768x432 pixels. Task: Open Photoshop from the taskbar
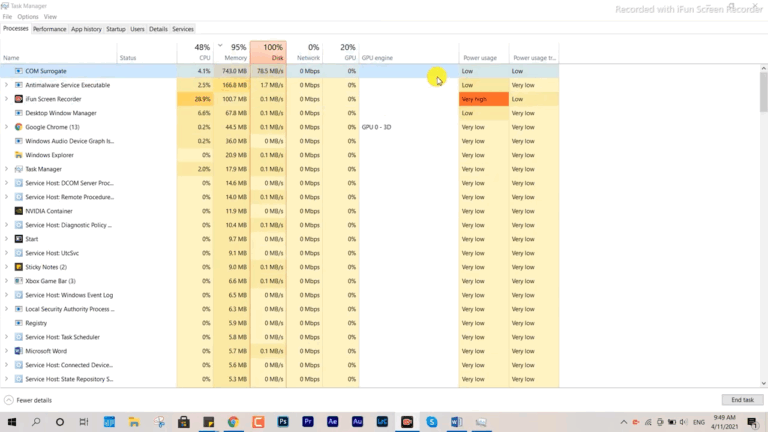pos(283,422)
